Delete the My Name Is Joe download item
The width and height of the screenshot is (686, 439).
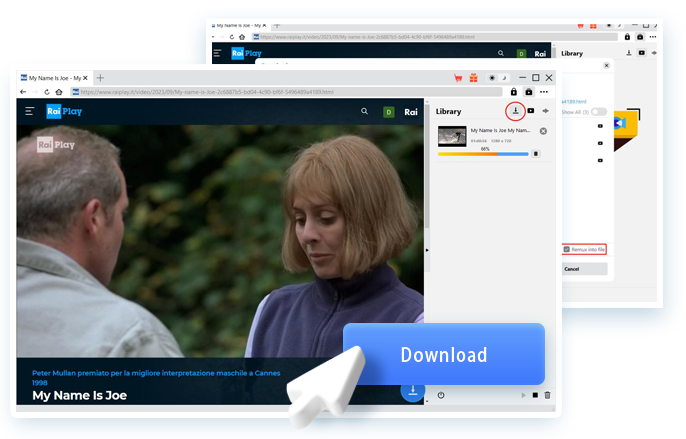536,154
